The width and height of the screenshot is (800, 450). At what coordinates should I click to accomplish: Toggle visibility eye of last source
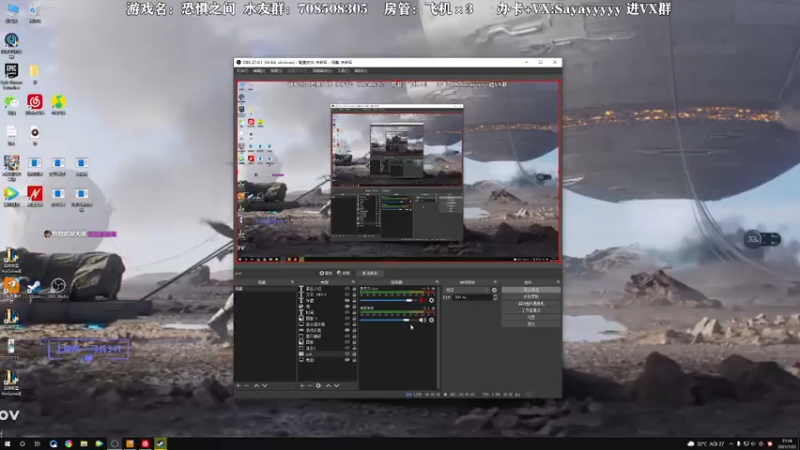(x=347, y=360)
